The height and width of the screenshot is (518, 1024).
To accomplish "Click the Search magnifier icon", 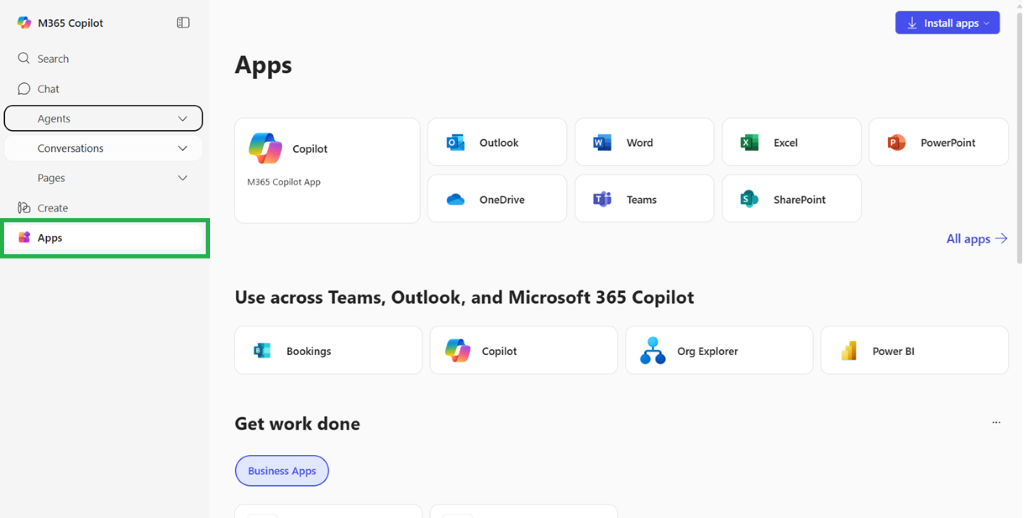I will (x=24, y=59).
